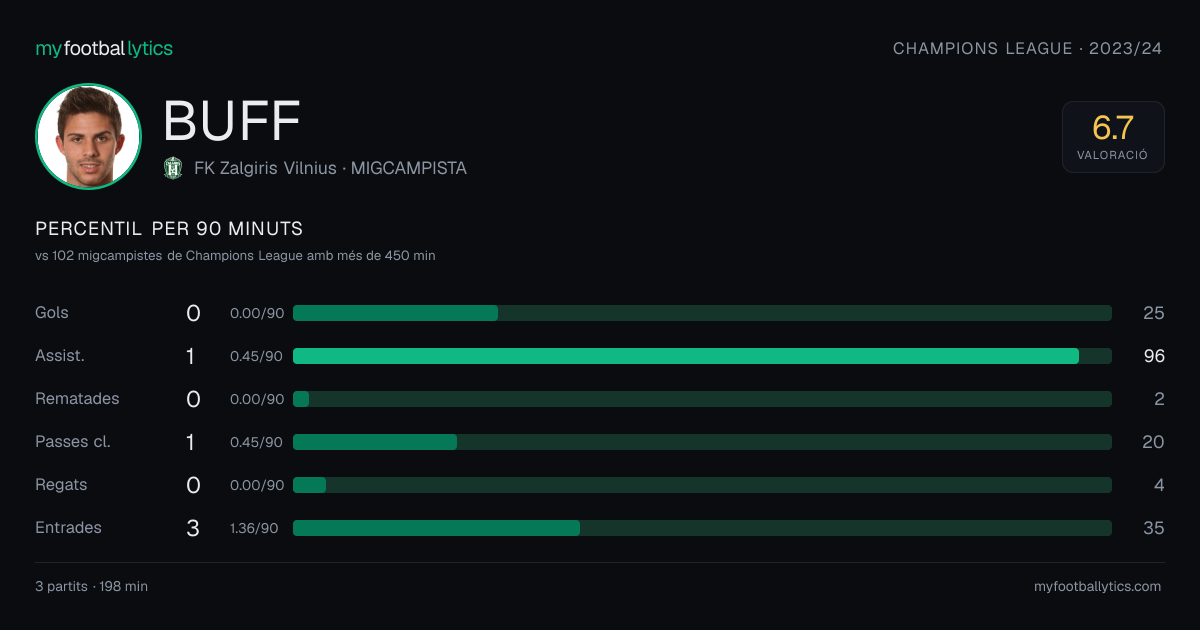Click the 3 partits 198 min footer text
The height and width of the screenshot is (630, 1200).
click(91, 587)
